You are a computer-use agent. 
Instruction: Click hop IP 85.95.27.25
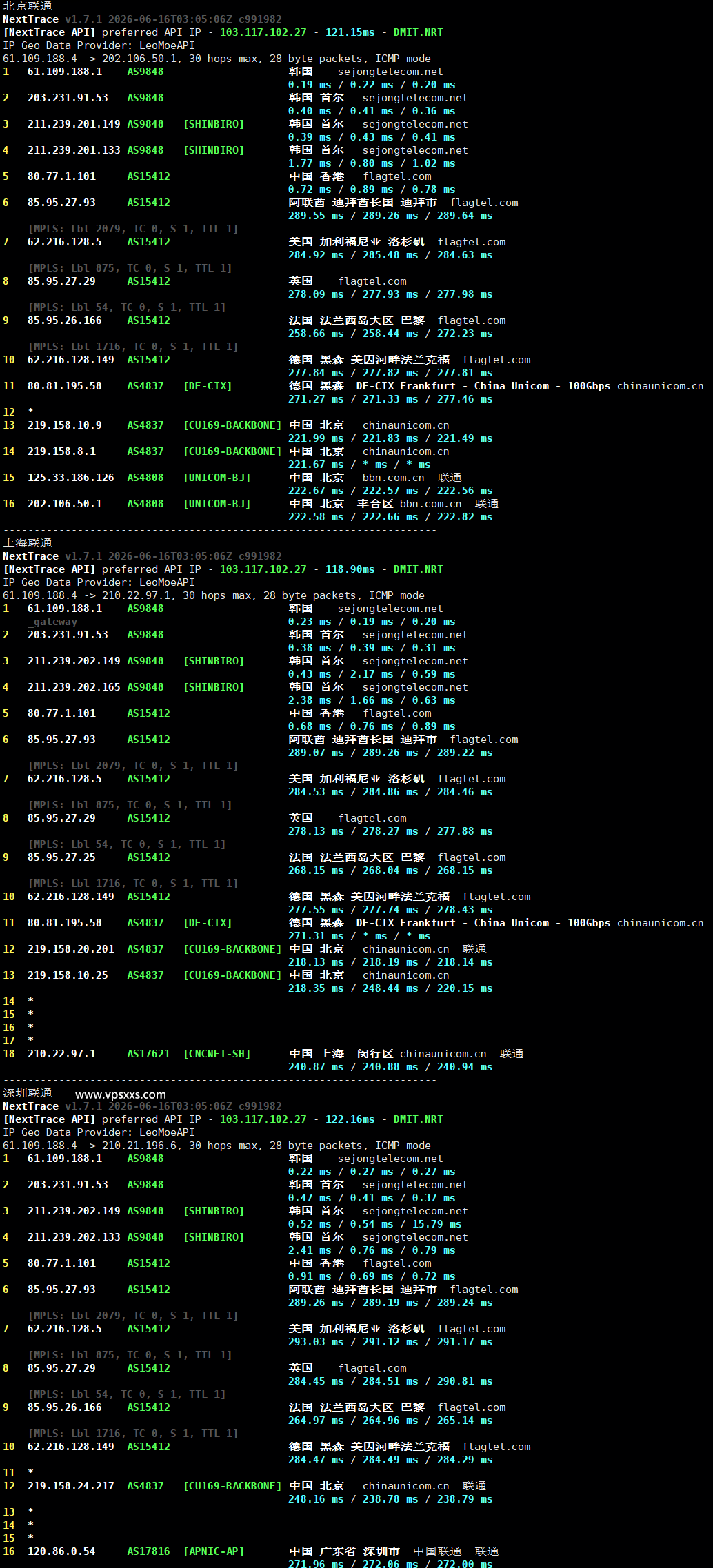61,857
